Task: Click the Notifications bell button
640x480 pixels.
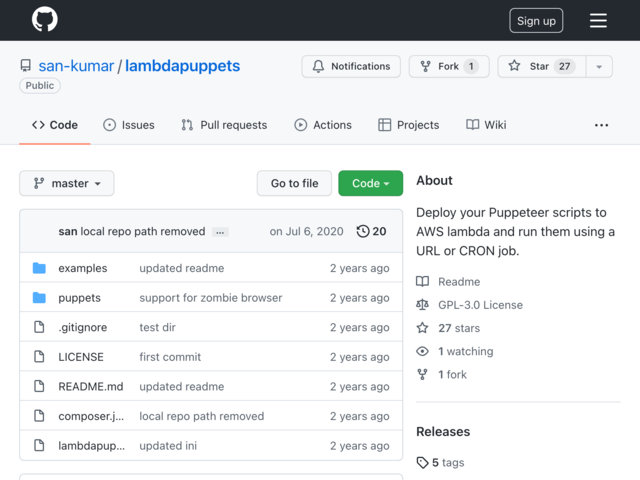Action: [351, 66]
